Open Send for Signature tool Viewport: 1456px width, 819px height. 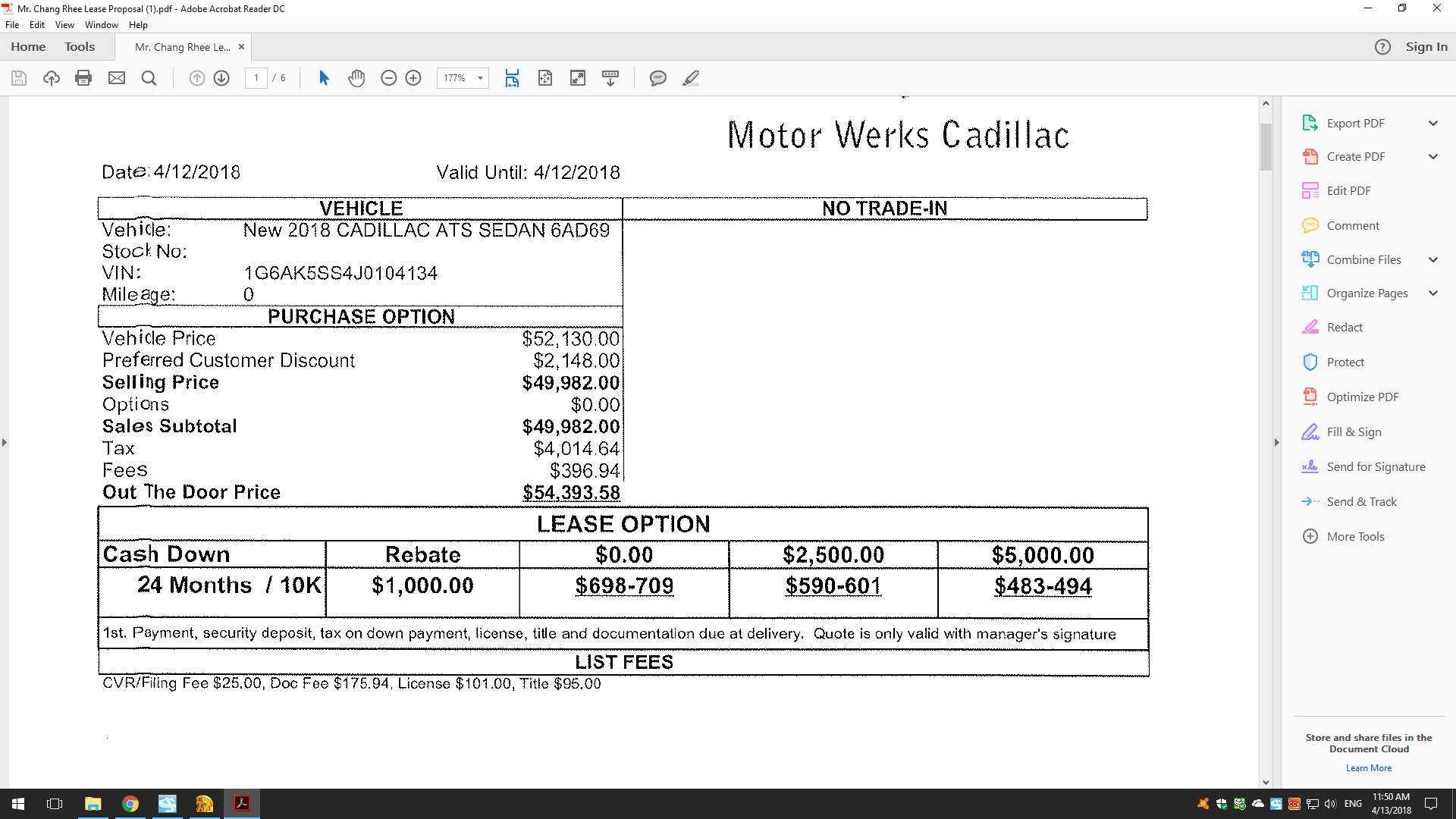point(1376,466)
